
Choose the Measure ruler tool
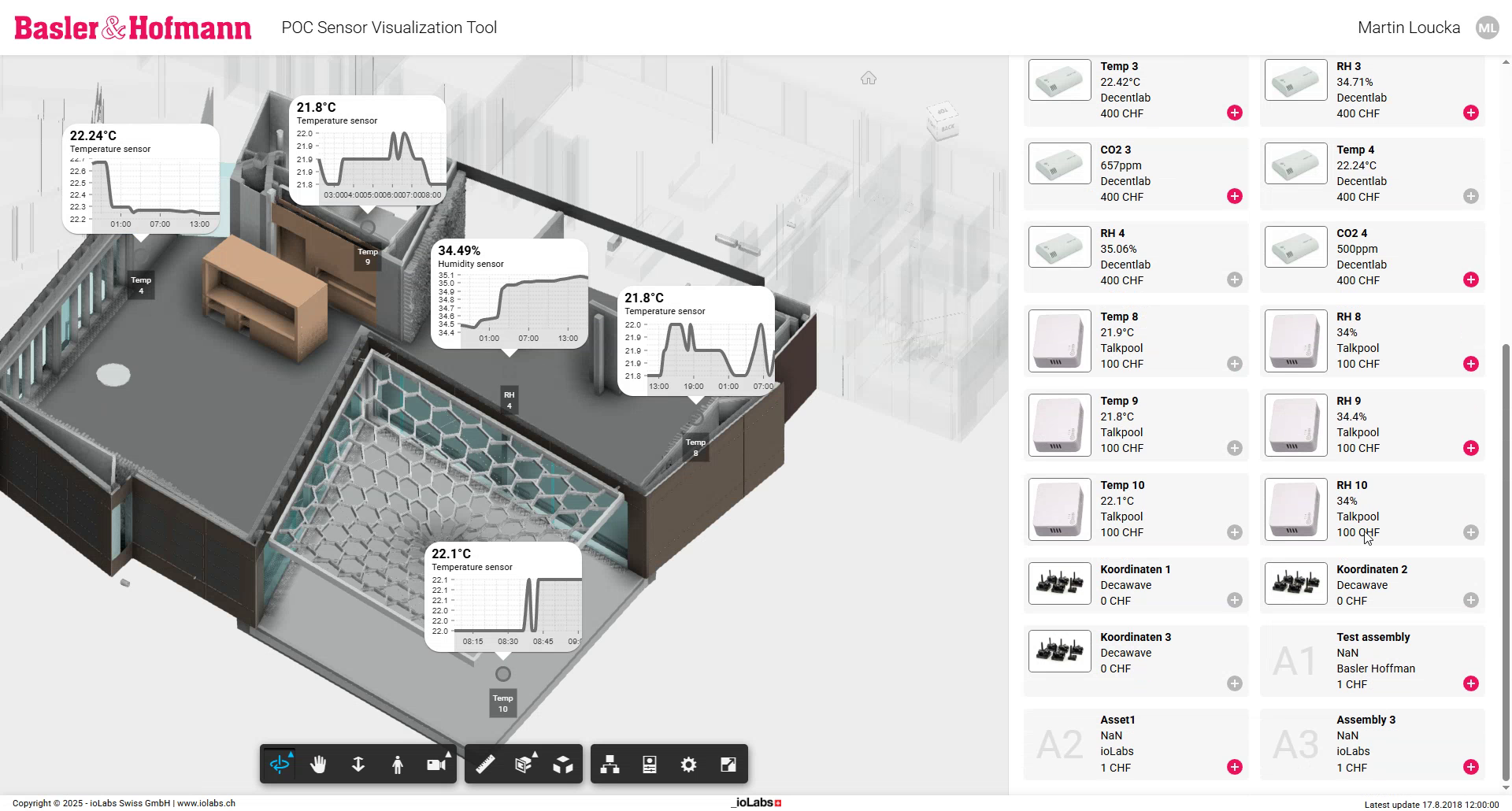pyautogui.click(x=485, y=765)
